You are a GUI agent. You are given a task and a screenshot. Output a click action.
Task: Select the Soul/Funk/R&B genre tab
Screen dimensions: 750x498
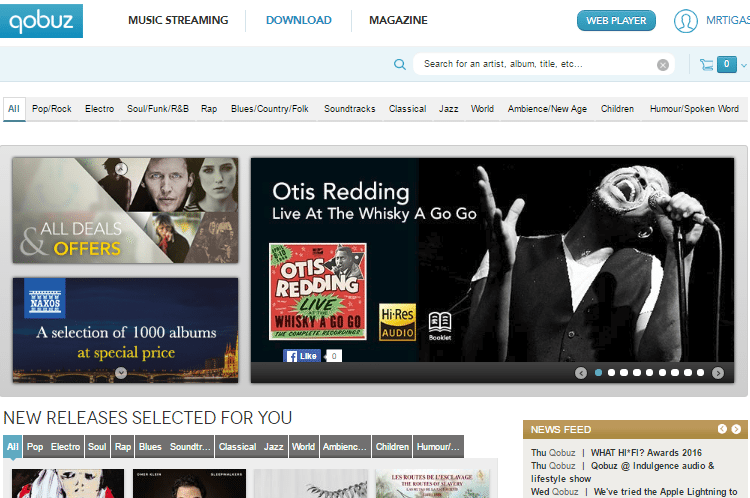158,109
